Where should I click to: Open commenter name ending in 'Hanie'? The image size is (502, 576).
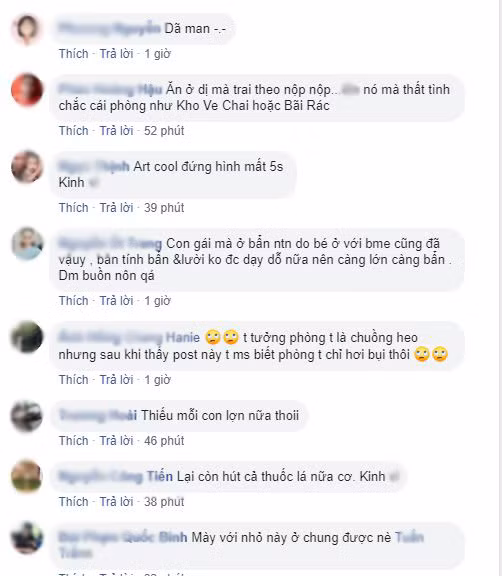coord(129,337)
